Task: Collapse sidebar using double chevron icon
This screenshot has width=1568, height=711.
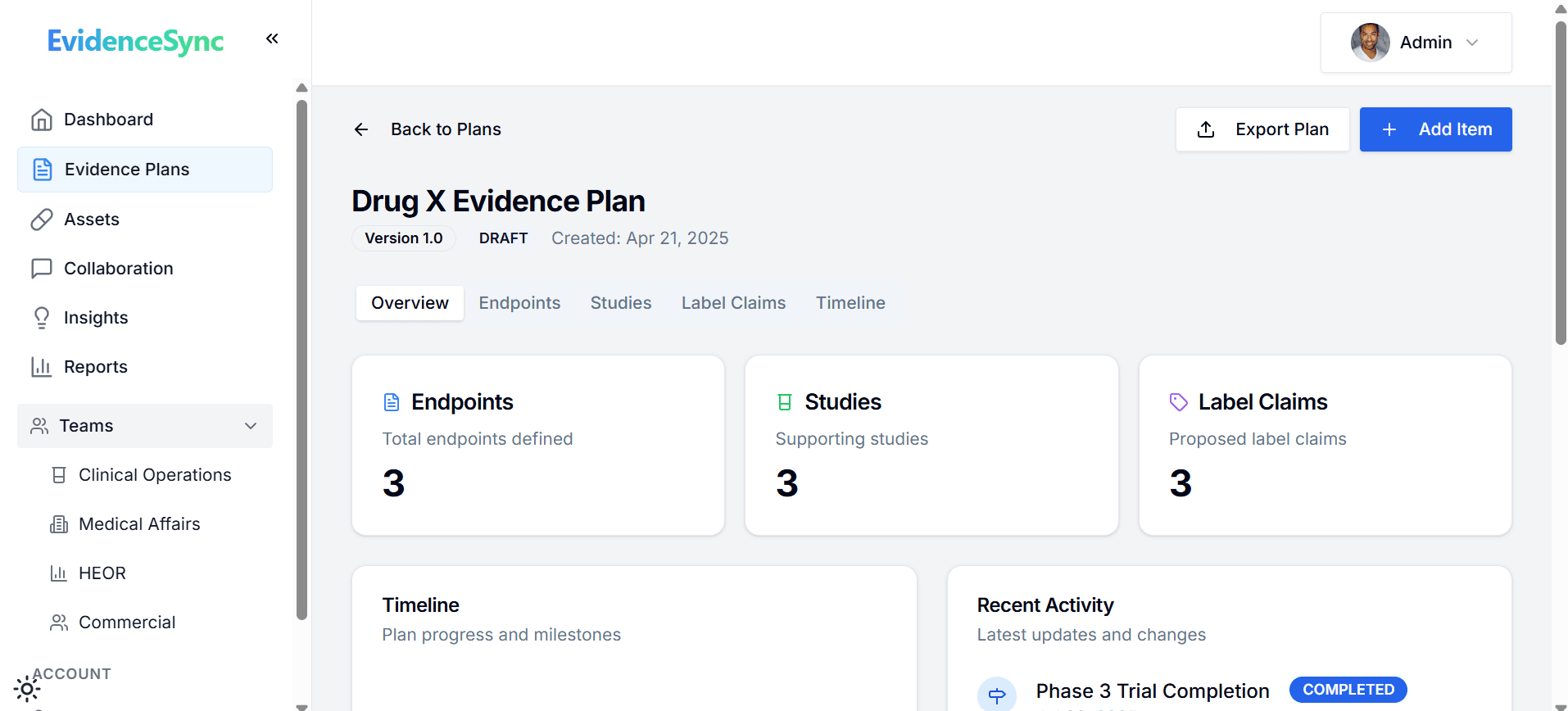Action: tap(272, 38)
